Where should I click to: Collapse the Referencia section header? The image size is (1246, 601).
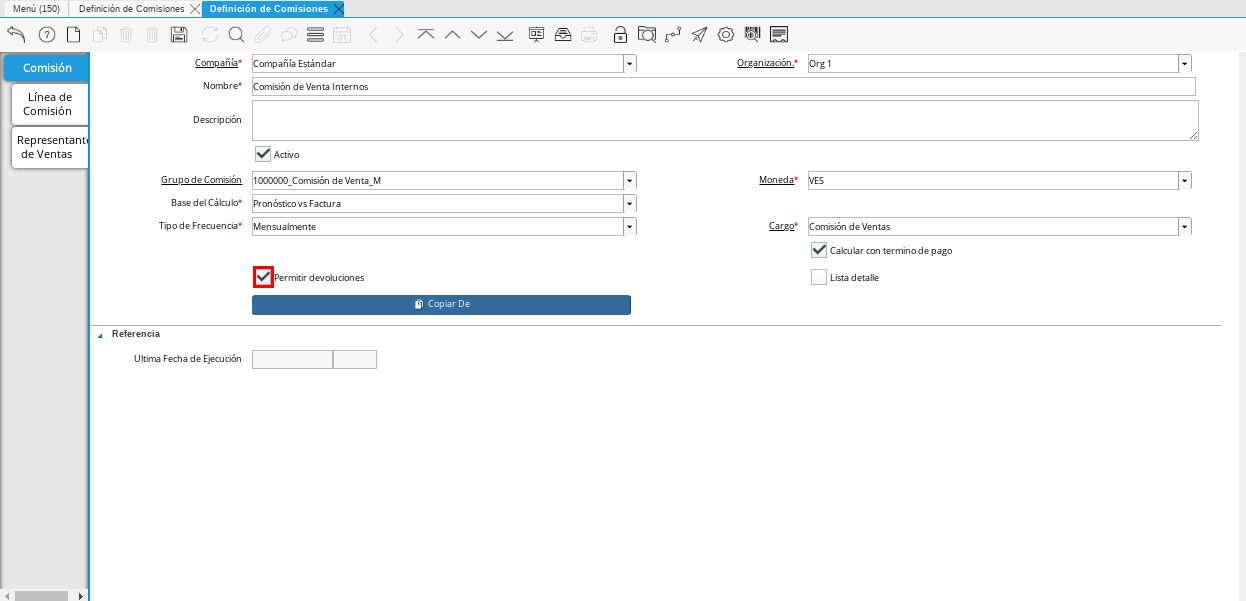pyautogui.click(x=99, y=334)
